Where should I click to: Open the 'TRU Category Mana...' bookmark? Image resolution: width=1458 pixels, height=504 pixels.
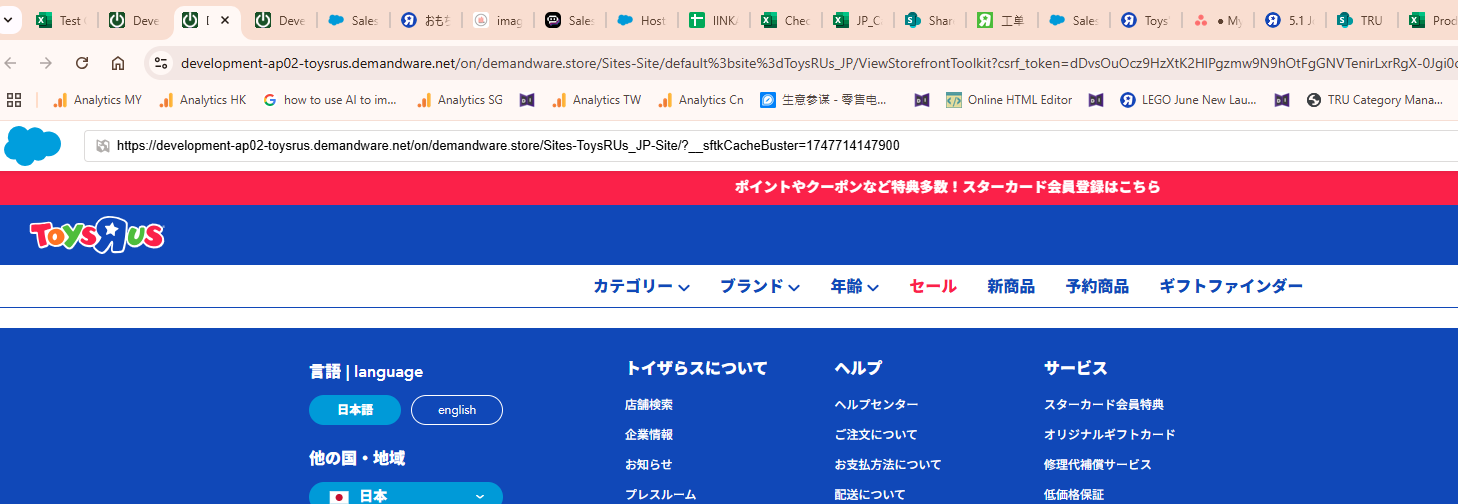pyautogui.click(x=1375, y=100)
